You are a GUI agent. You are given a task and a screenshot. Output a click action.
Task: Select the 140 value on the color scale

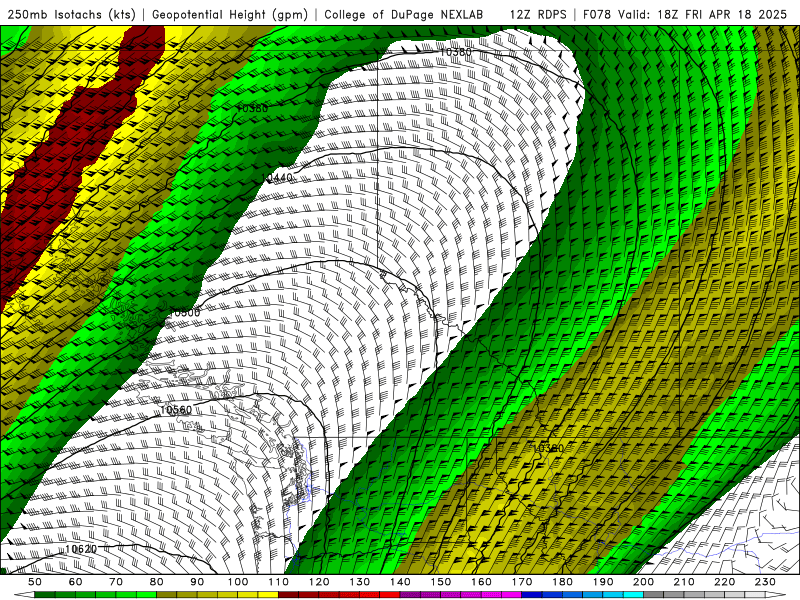[401, 582]
